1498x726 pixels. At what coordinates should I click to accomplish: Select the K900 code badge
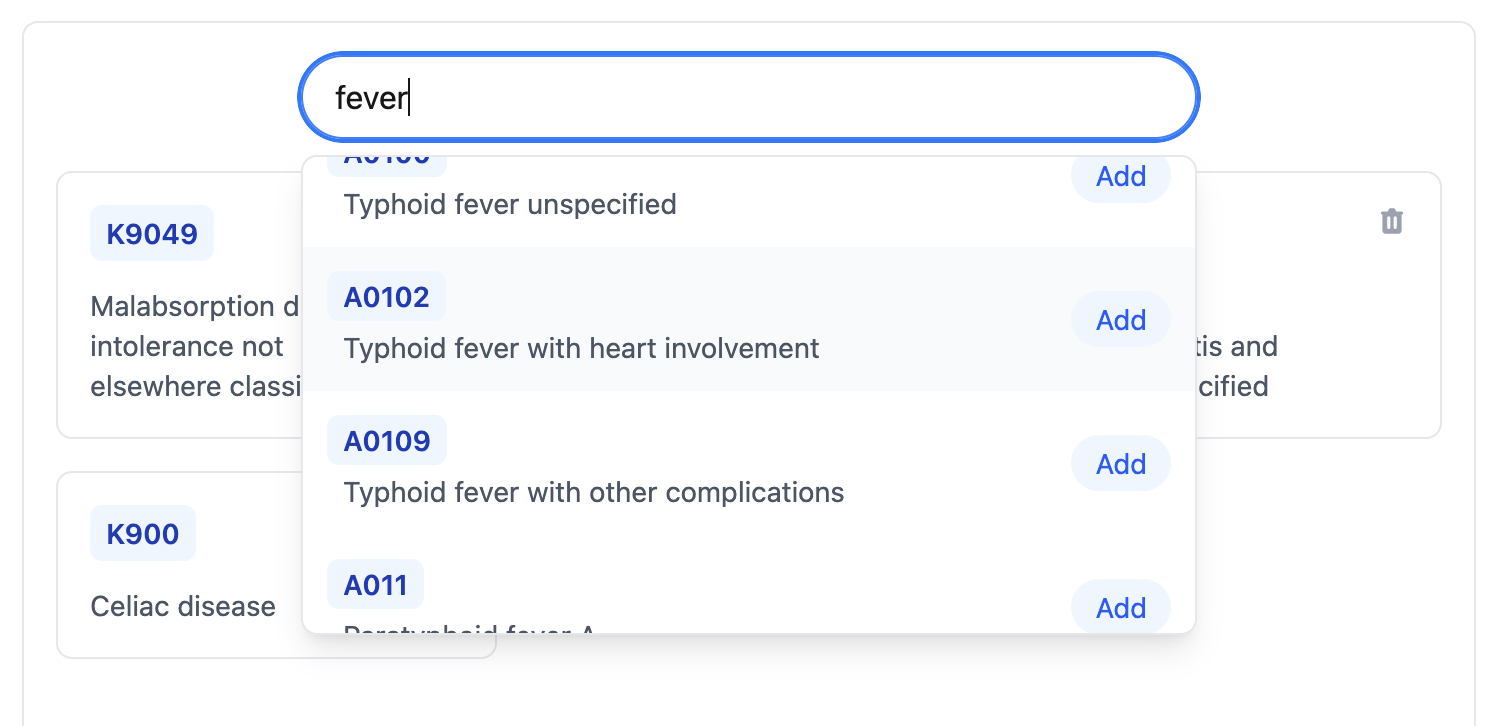tap(143, 534)
